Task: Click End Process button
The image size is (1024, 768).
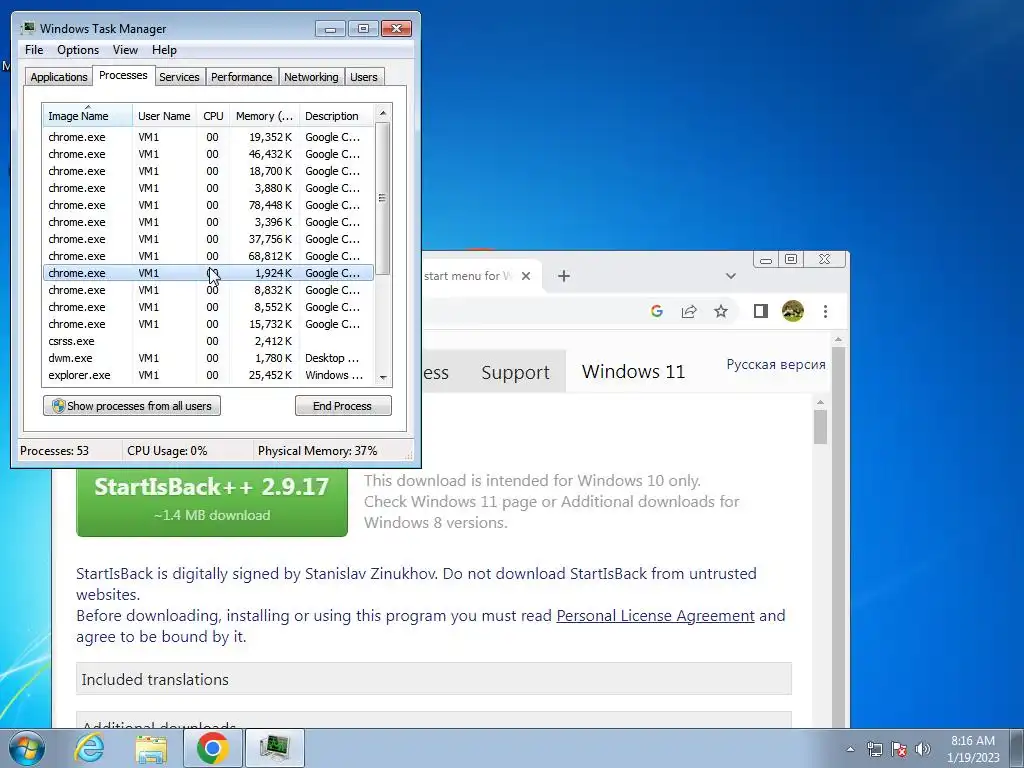Action: [x=343, y=406]
